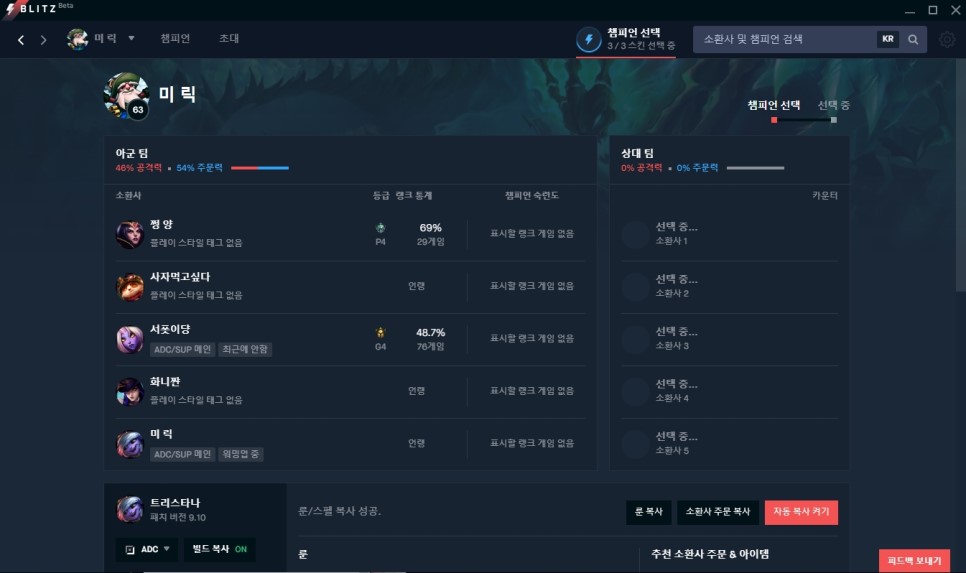Screen dimensions: 966x573
Task: Click the ADC/SUP 메인 tag on 서폿이당
Action: 182,349
